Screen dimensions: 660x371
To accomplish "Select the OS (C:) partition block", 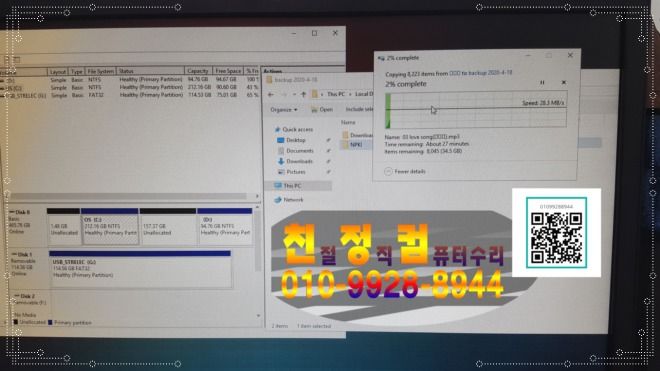I will point(110,227).
